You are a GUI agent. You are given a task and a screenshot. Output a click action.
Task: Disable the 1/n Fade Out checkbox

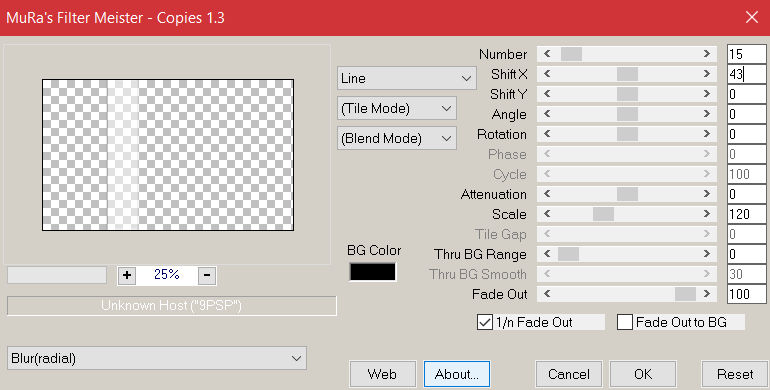click(x=485, y=322)
